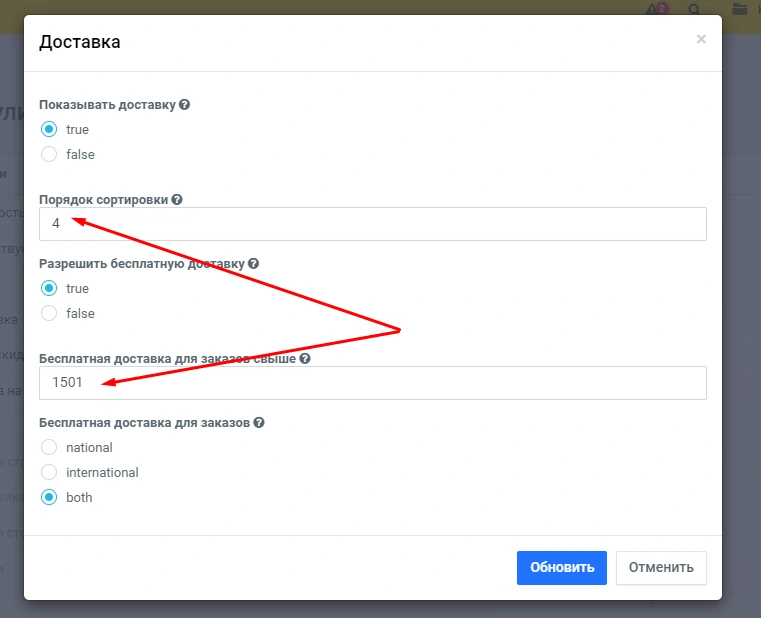This screenshot has width=761, height=618.
Task: Click the Обновить button
Action: point(562,567)
